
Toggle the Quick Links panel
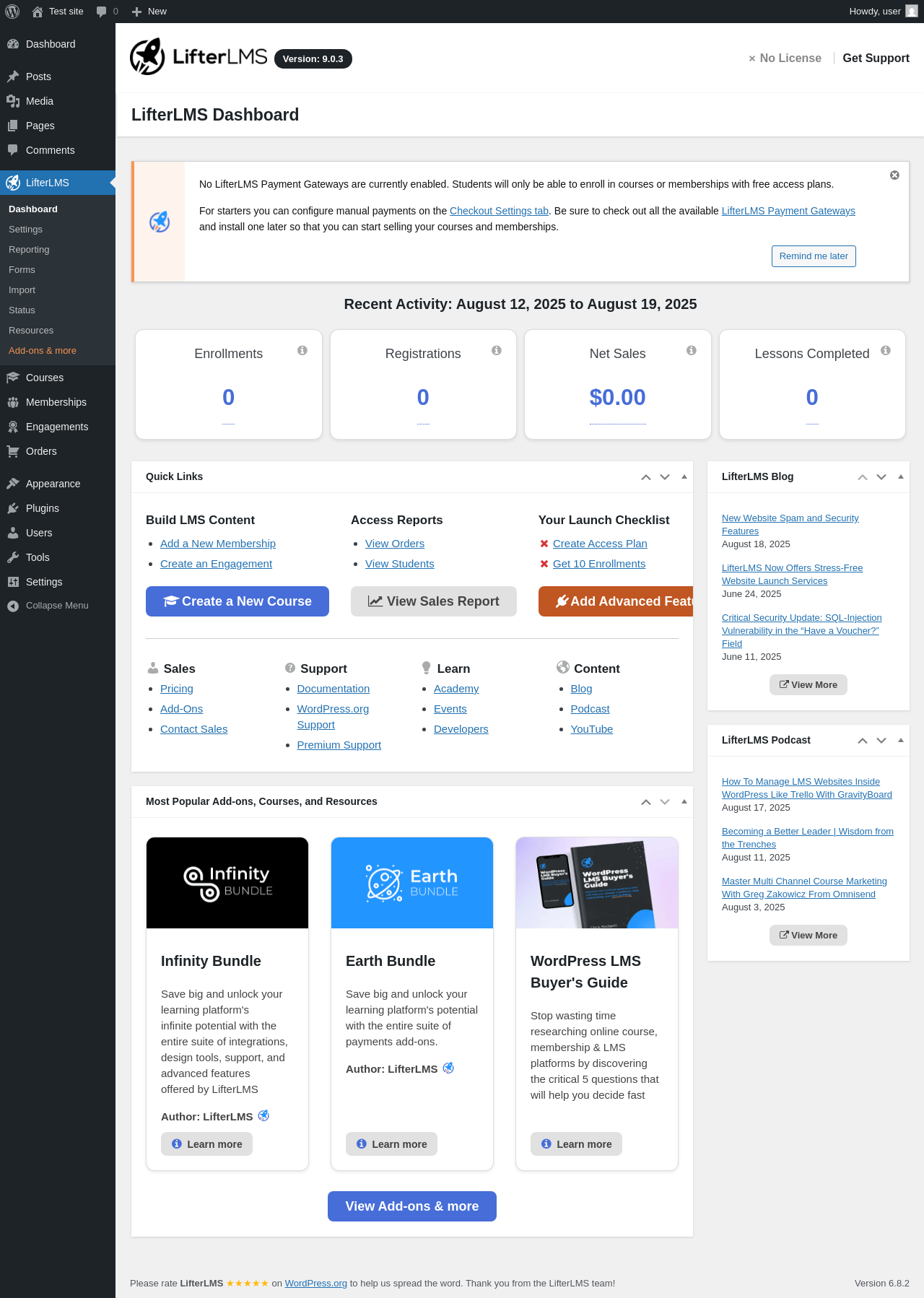pyautogui.click(x=684, y=476)
